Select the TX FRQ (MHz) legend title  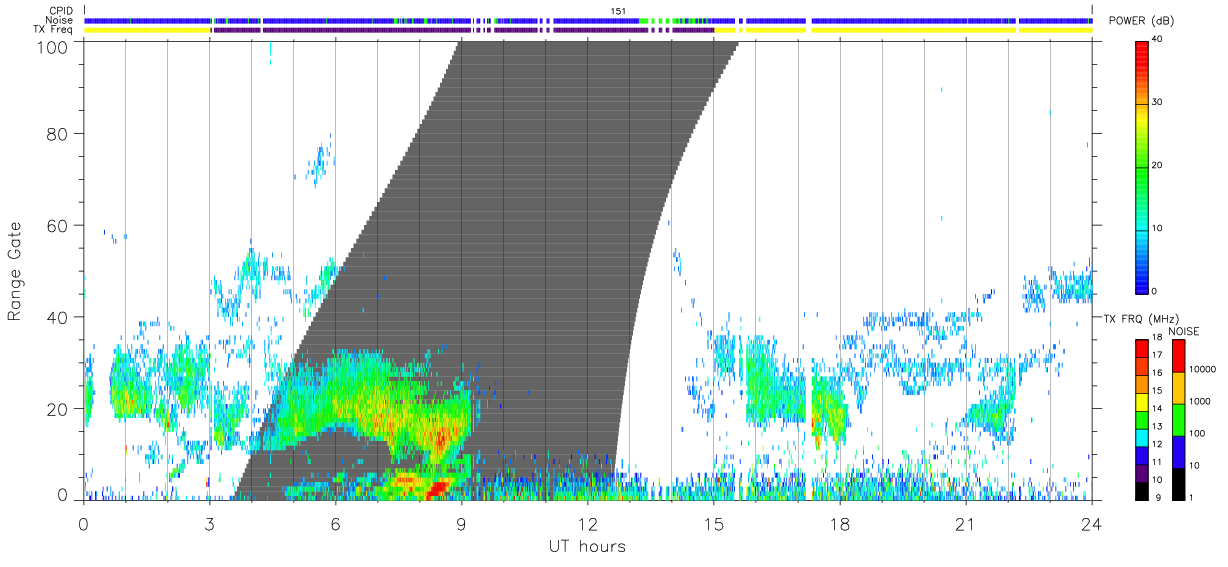1141,319
